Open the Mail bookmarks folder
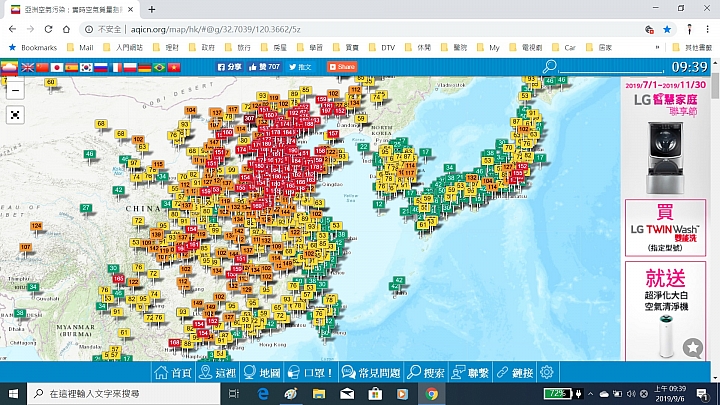The height and width of the screenshot is (405, 720). point(80,47)
